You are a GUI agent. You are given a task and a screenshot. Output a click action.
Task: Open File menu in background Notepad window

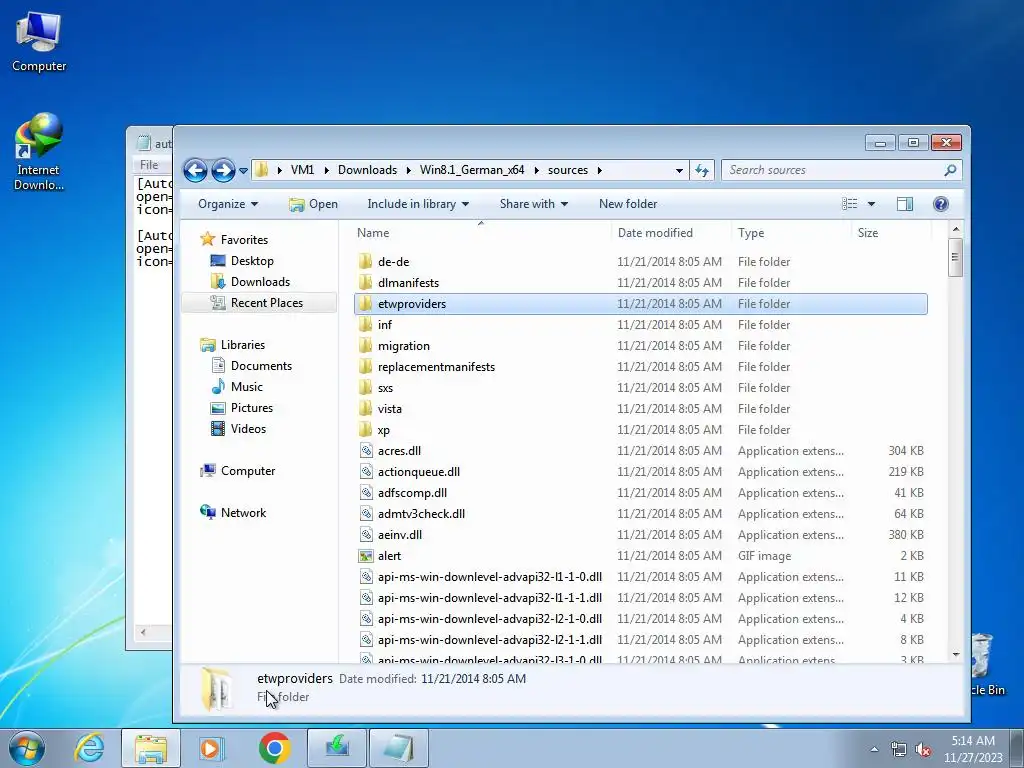click(x=149, y=165)
